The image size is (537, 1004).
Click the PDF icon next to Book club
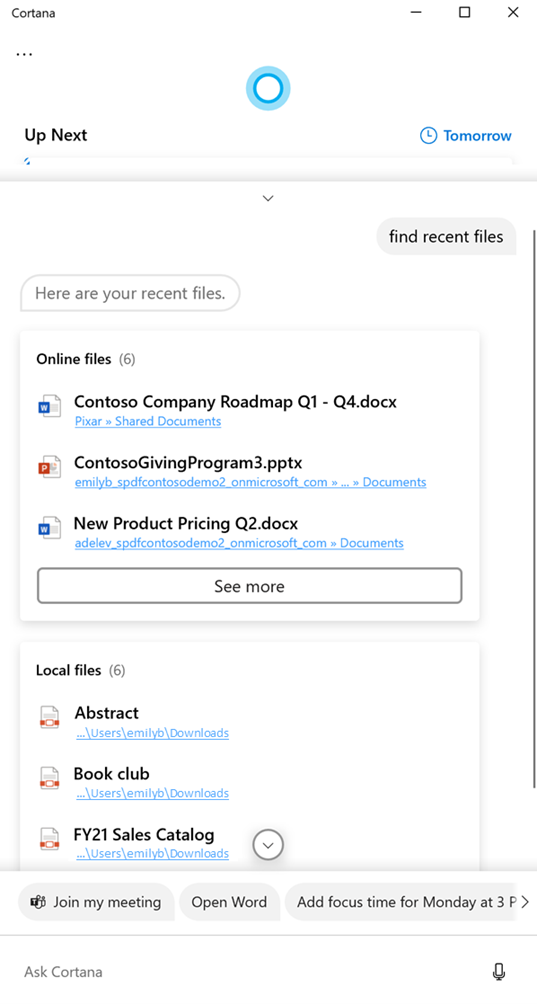pos(49,778)
